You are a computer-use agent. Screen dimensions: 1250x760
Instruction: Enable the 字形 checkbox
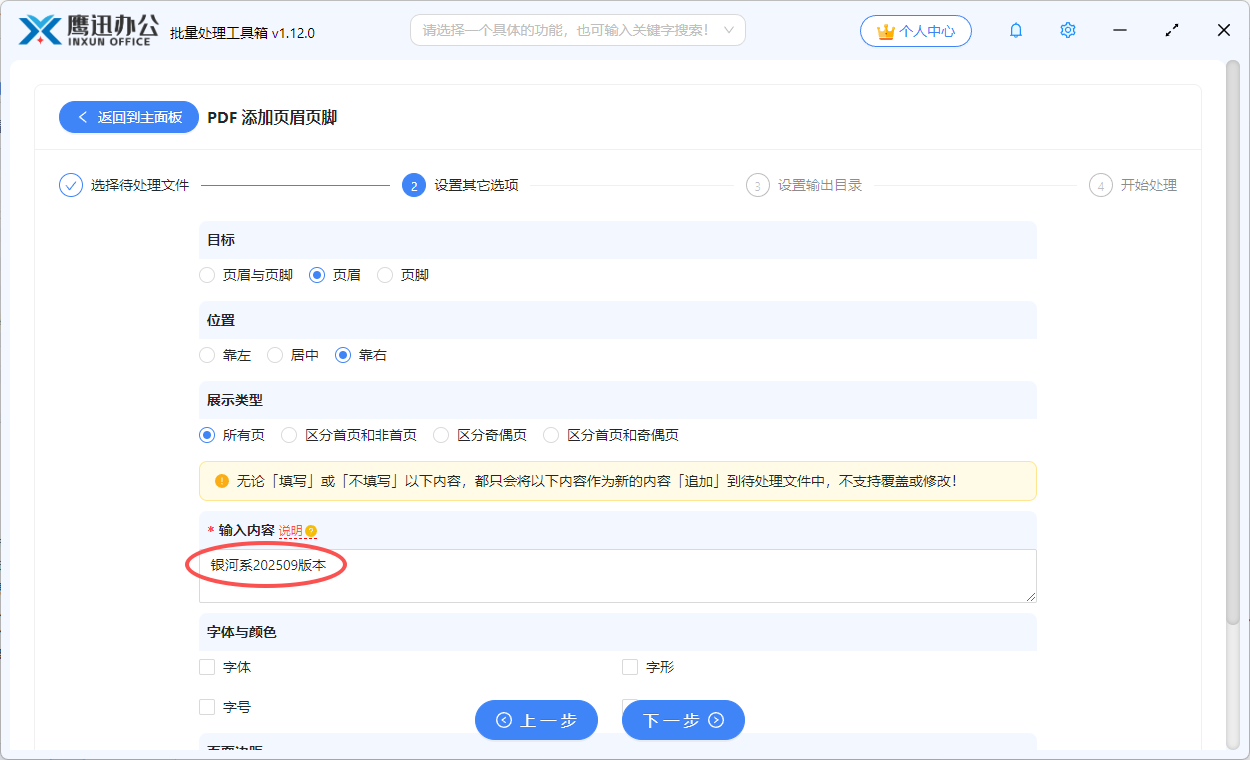pos(630,666)
